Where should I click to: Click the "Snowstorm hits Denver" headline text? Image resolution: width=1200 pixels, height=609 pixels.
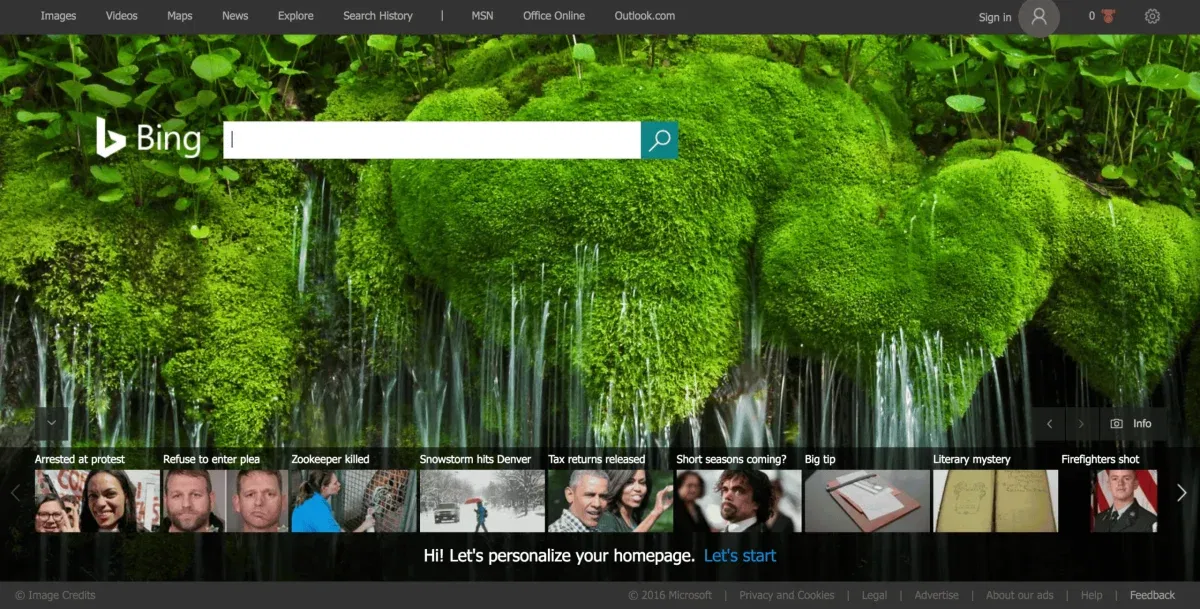(475, 459)
